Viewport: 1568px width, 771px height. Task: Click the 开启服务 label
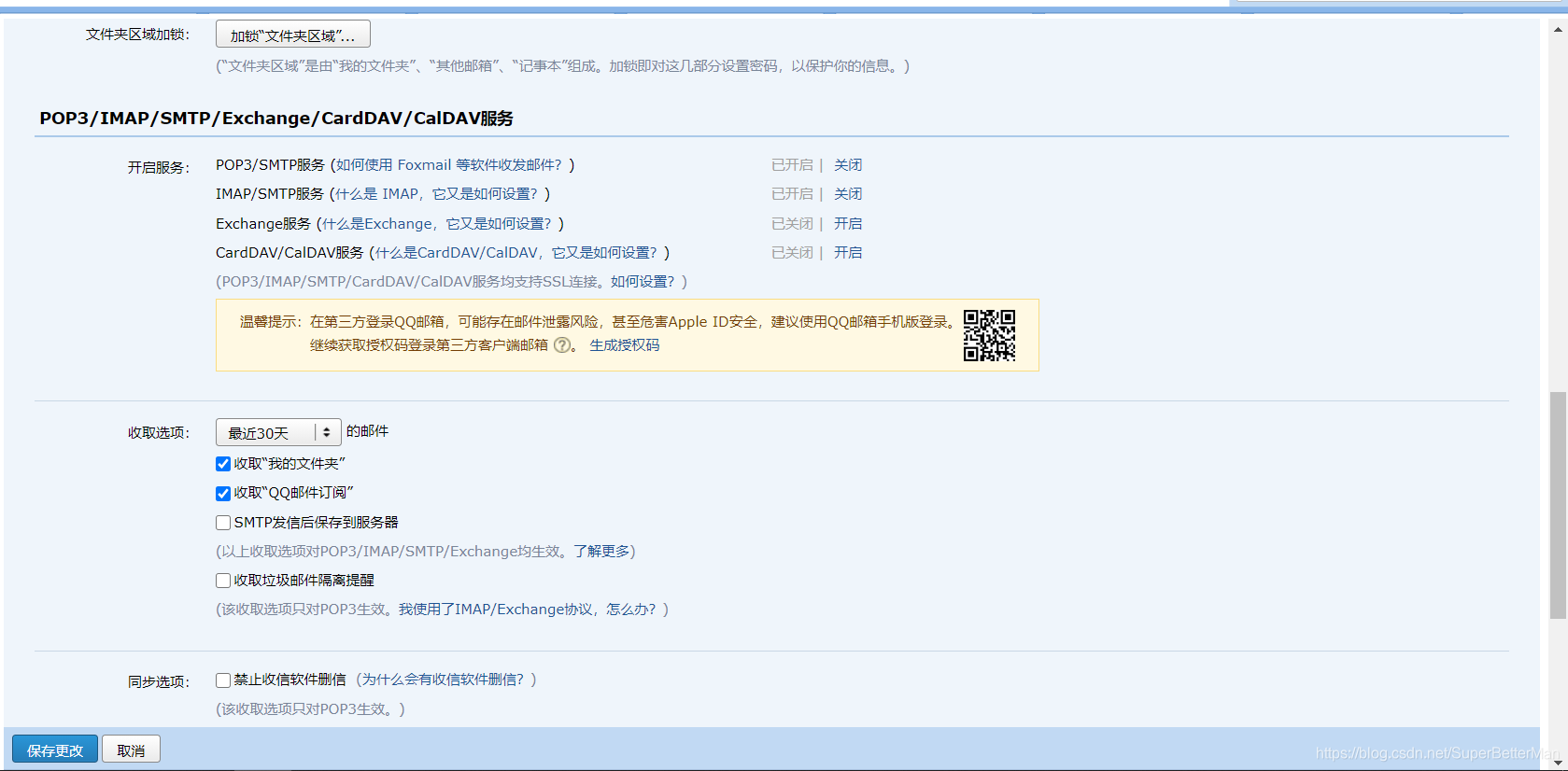[159, 168]
